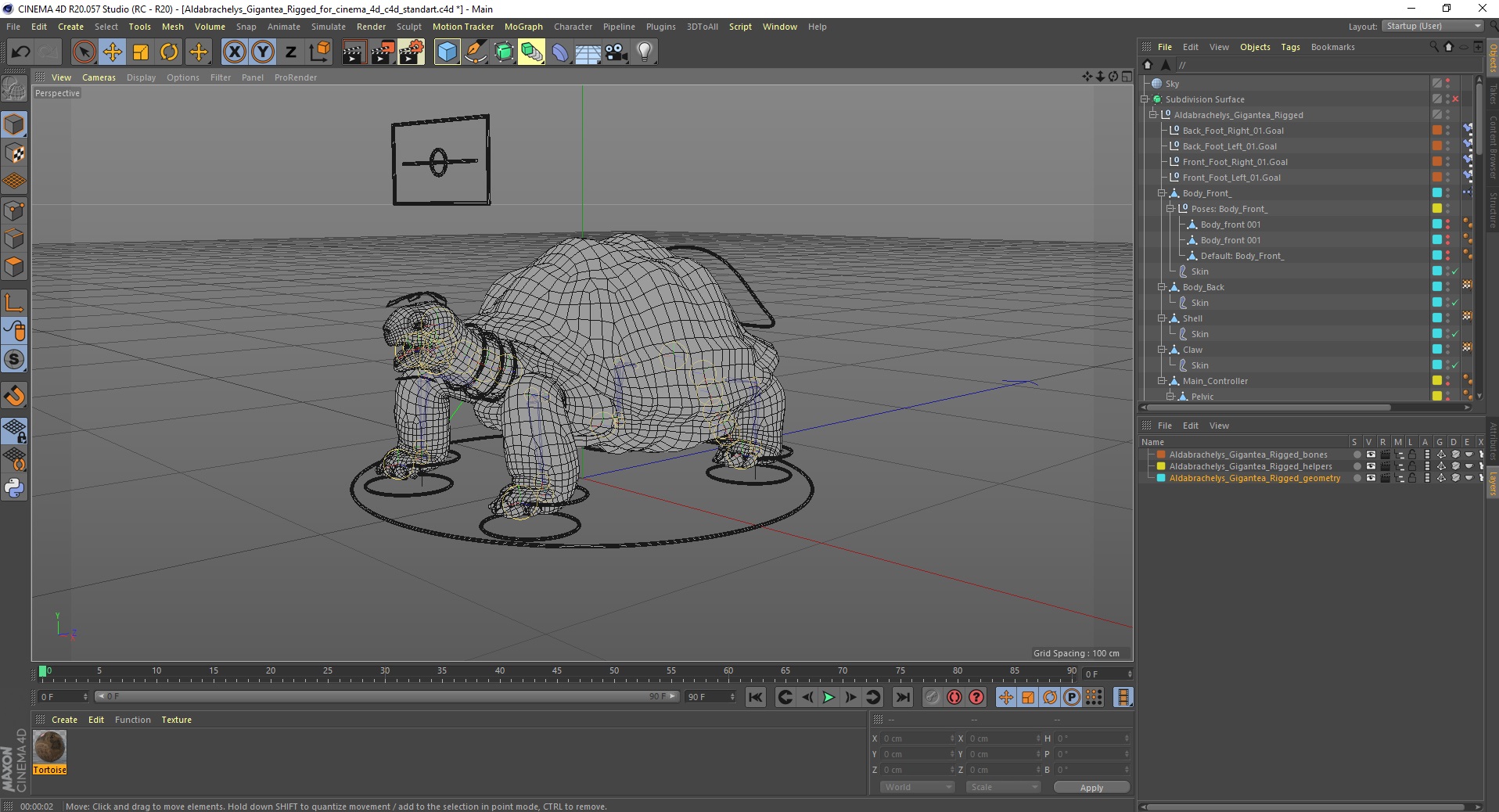Collapse the Body_Back tree node
The height and width of the screenshot is (812, 1499).
[1162, 287]
